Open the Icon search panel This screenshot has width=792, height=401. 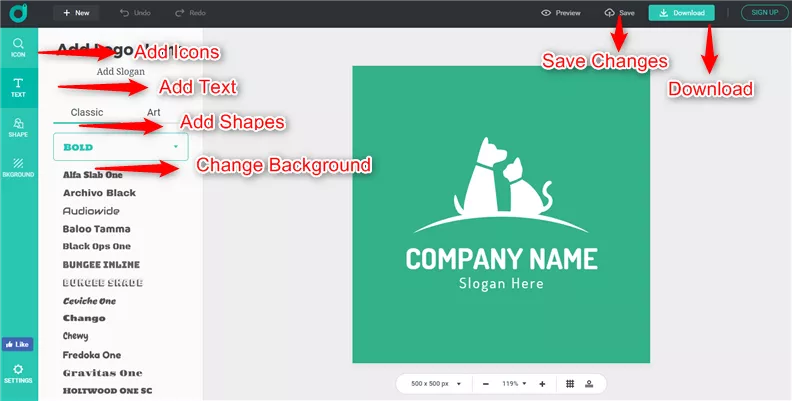pyautogui.click(x=18, y=47)
